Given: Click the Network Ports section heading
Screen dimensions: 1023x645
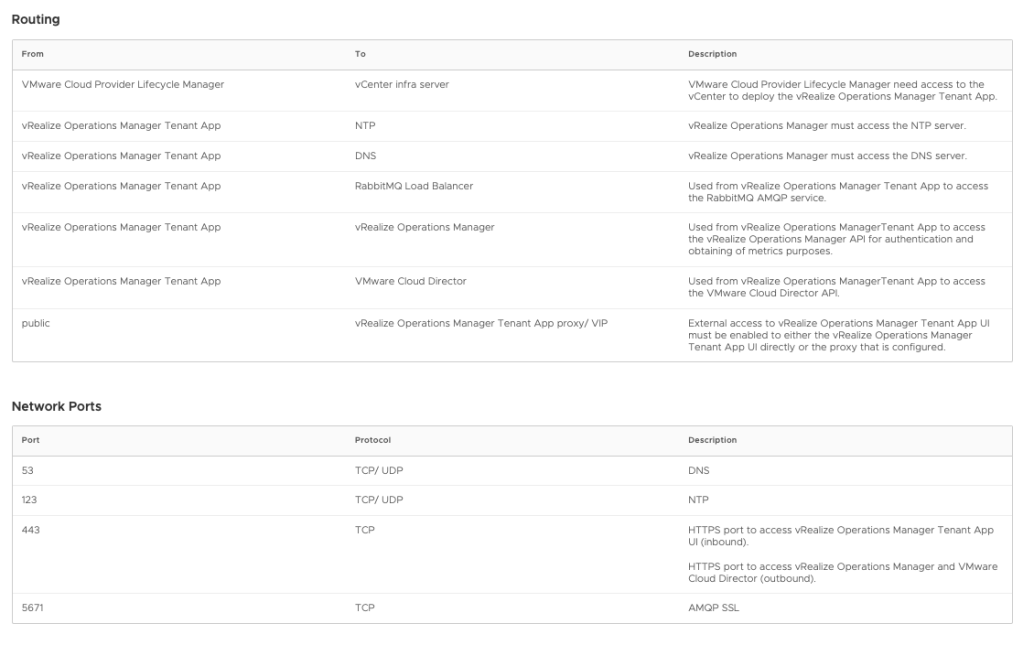Looking at the screenshot, I should pos(56,406).
